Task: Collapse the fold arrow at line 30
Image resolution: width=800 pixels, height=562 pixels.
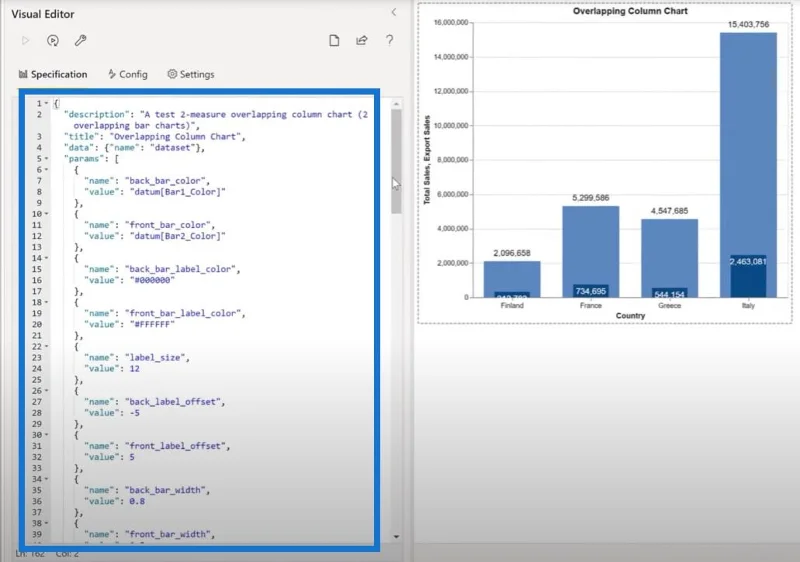Action: 46,435
